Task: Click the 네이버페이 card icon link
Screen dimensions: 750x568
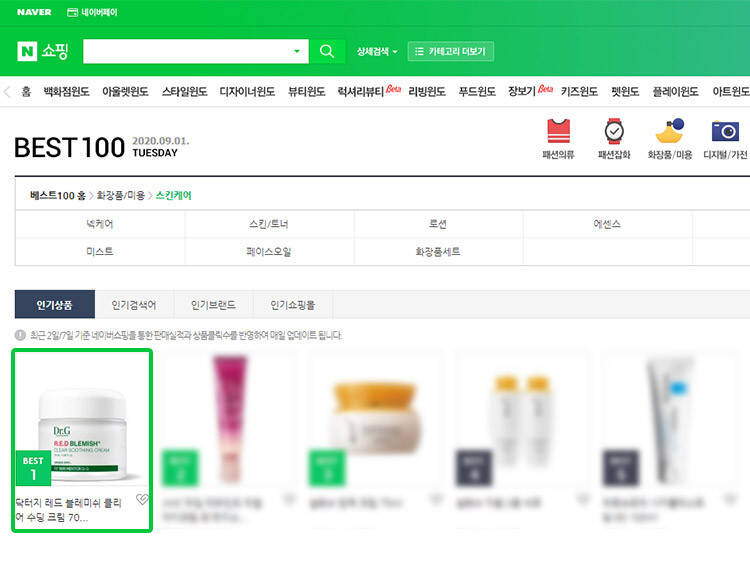Action: click(92, 12)
